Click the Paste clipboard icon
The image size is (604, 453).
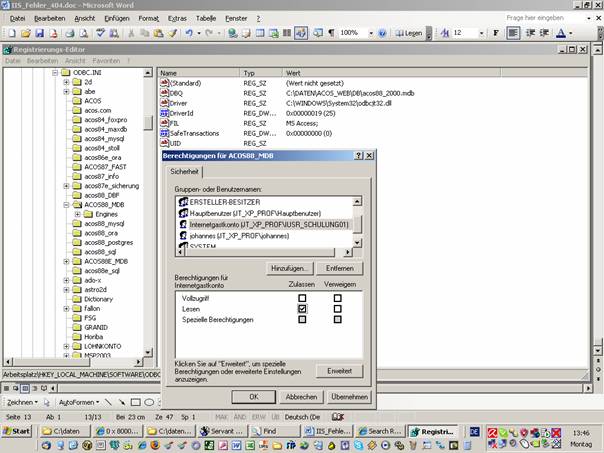coord(158,33)
